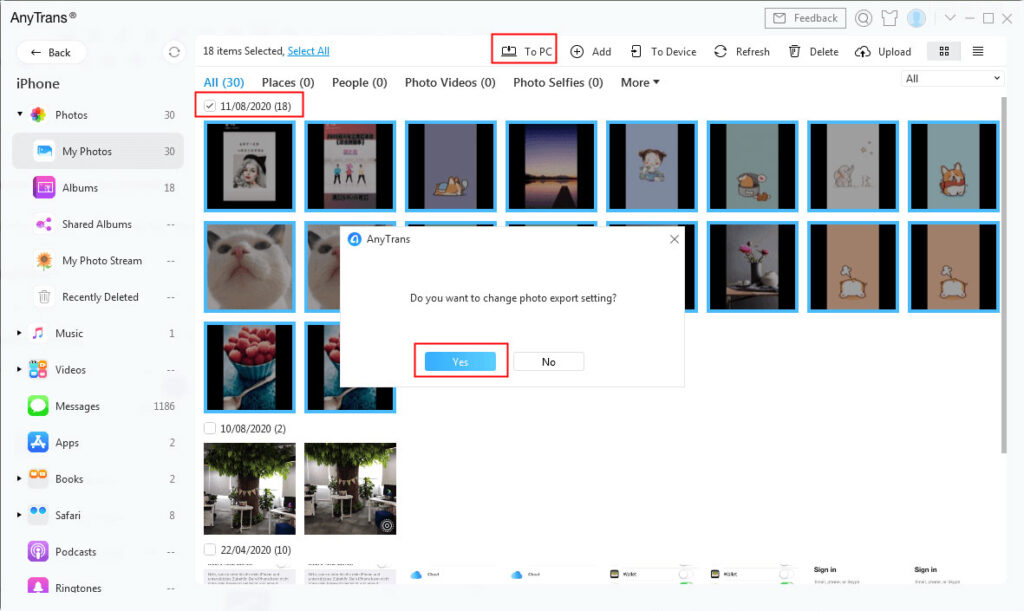Open the title bar chevron menu
The image size is (1024, 611).
pyautogui.click(x=950, y=18)
